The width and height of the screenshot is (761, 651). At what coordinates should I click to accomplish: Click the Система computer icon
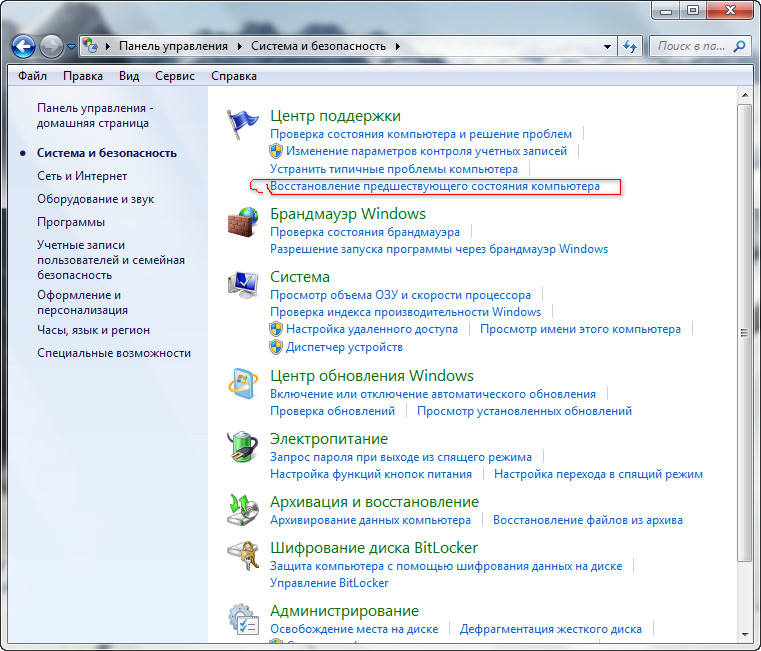point(243,286)
